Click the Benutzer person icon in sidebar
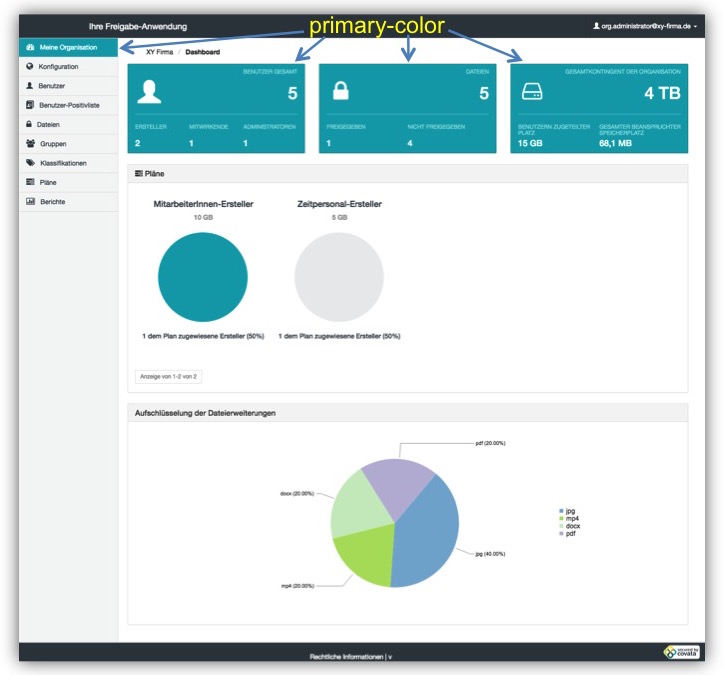 pos(30,85)
